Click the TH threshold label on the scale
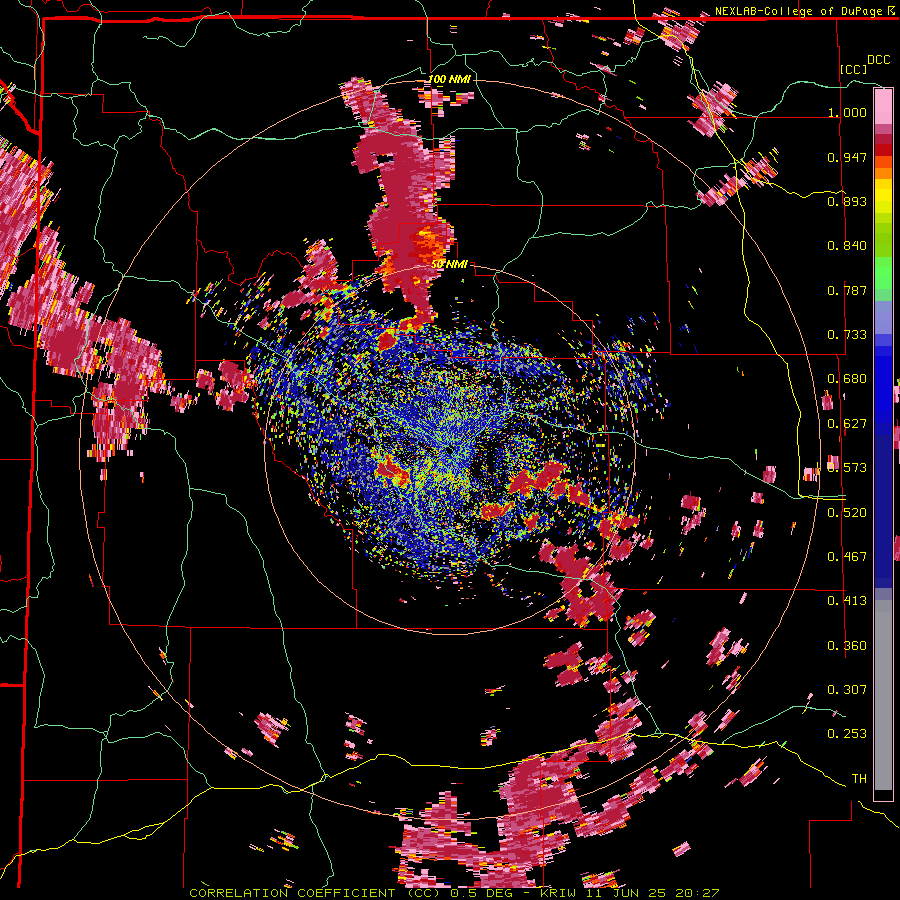This screenshot has width=900, height=900. point(859,779)
